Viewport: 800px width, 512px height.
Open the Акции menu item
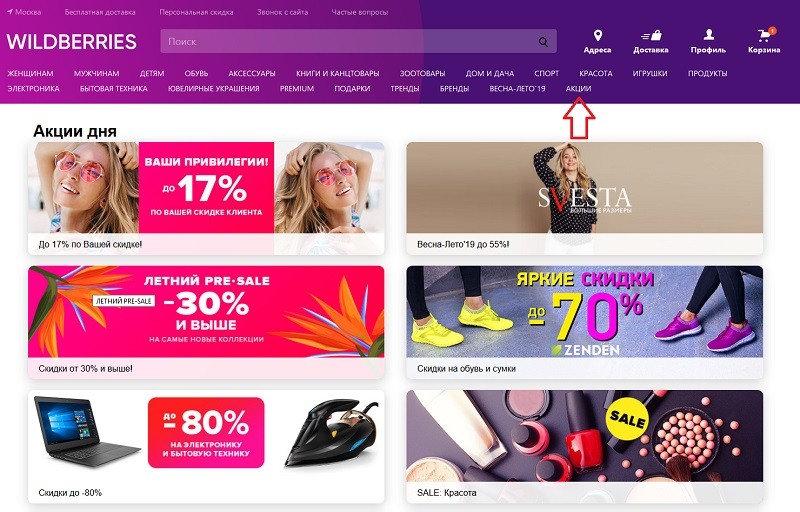click(x=578, y=89)
